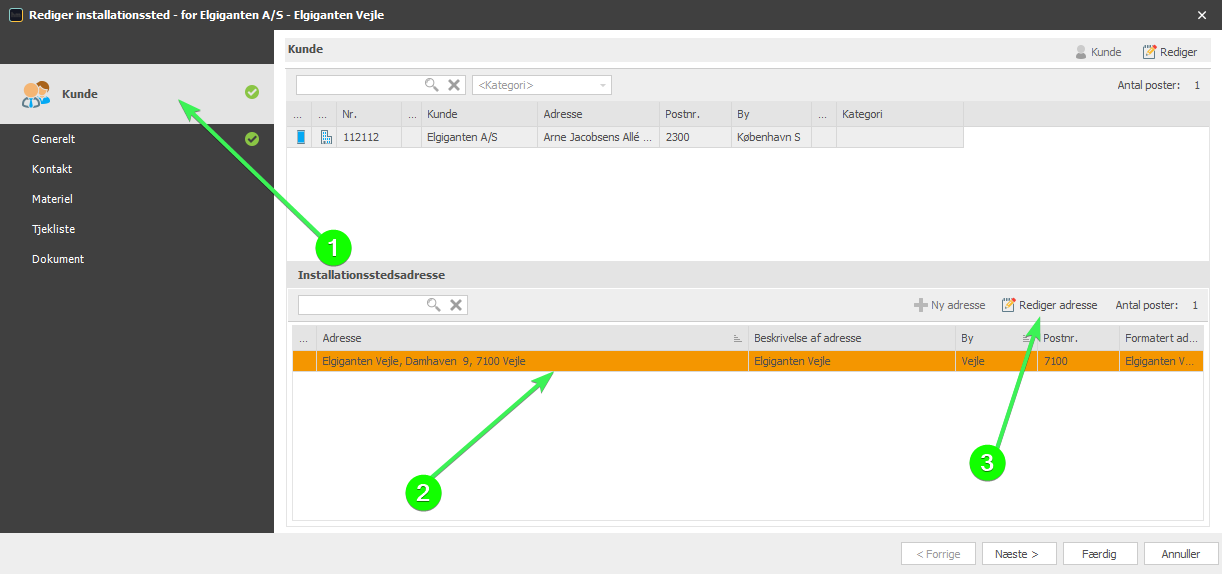Sort customer table by Postnr. column
Image resolution: width=1222 pixels, height=574 pixels.
coord(694,114)
